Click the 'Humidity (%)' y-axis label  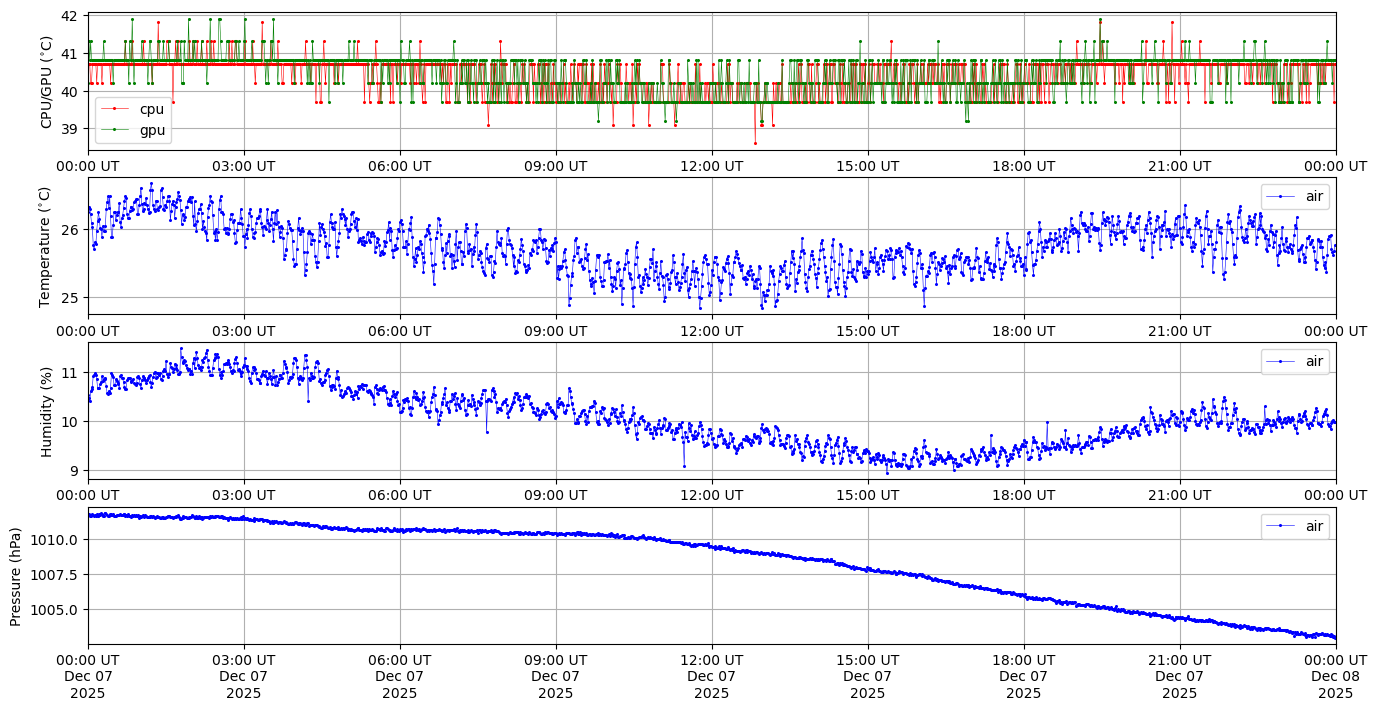(x=46, y=411)
